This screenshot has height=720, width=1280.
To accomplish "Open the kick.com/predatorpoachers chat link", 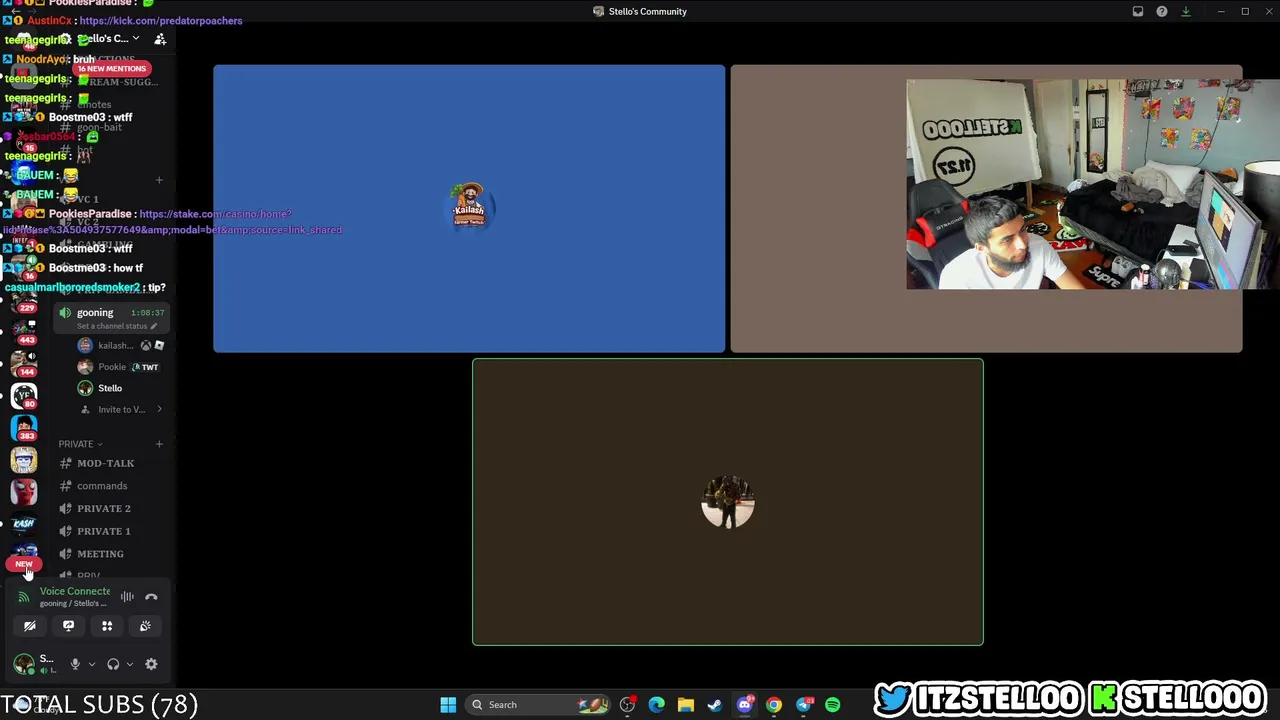I will 161,21.
